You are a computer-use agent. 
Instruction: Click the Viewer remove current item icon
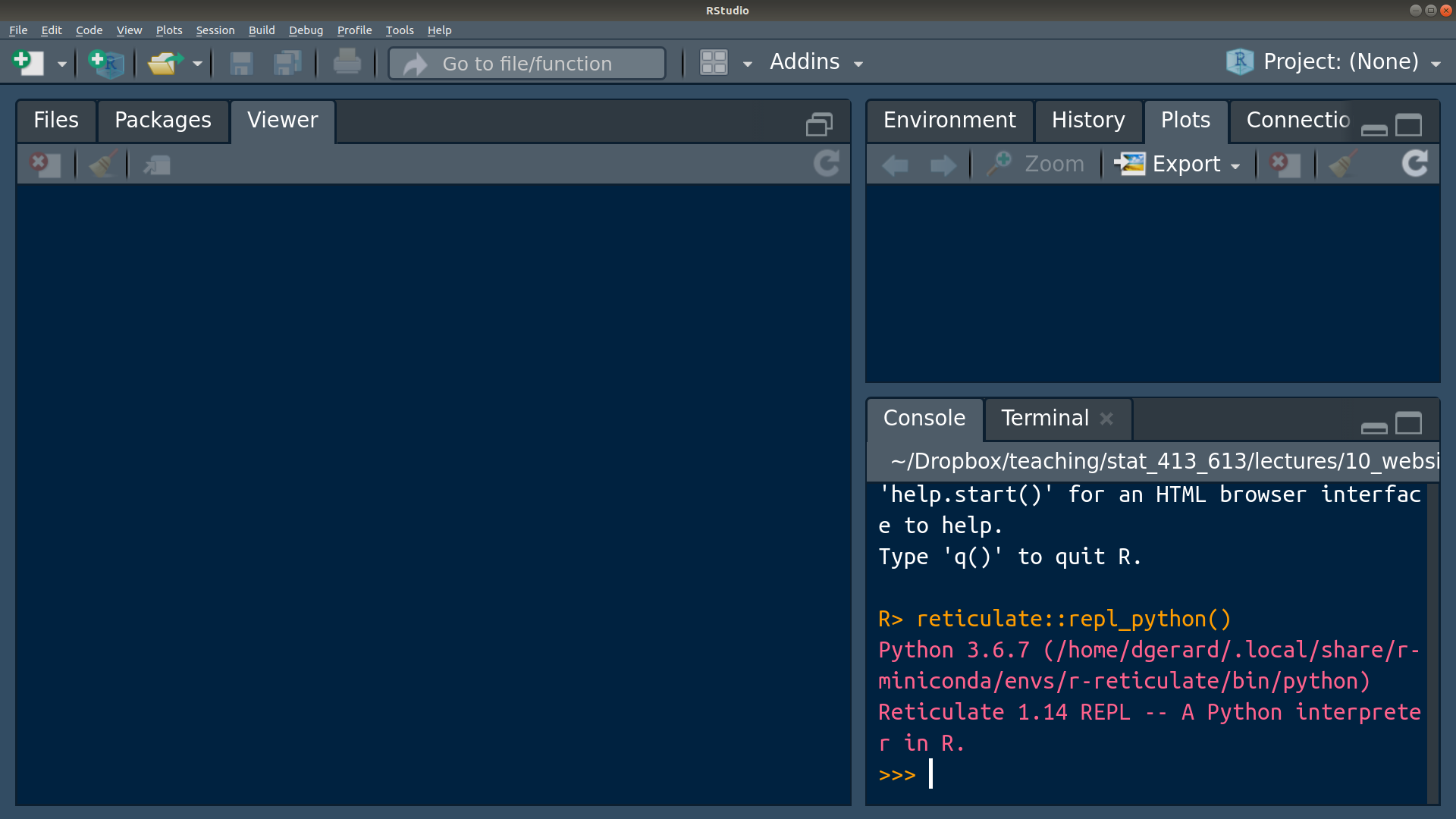pyautogui.click(x=45, y=164)
